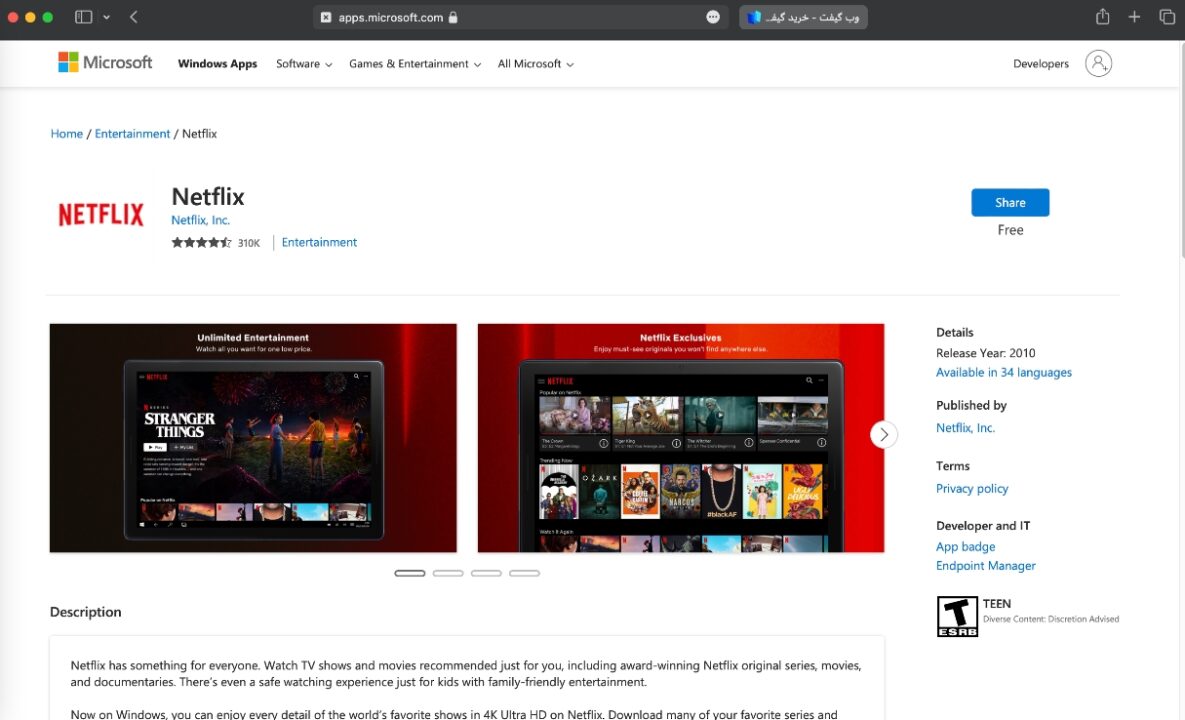1185x720 pixels.
Task: Show tab overview icon
Action: (1167, 17)
